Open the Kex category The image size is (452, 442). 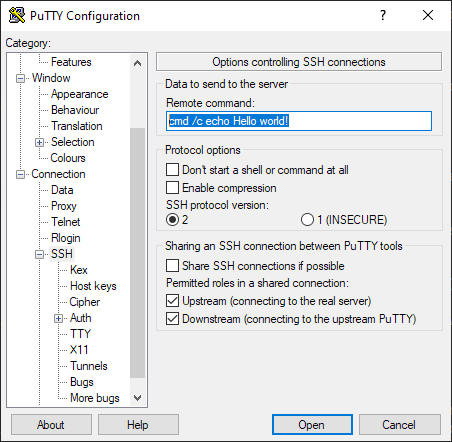[x=79, y=270]
